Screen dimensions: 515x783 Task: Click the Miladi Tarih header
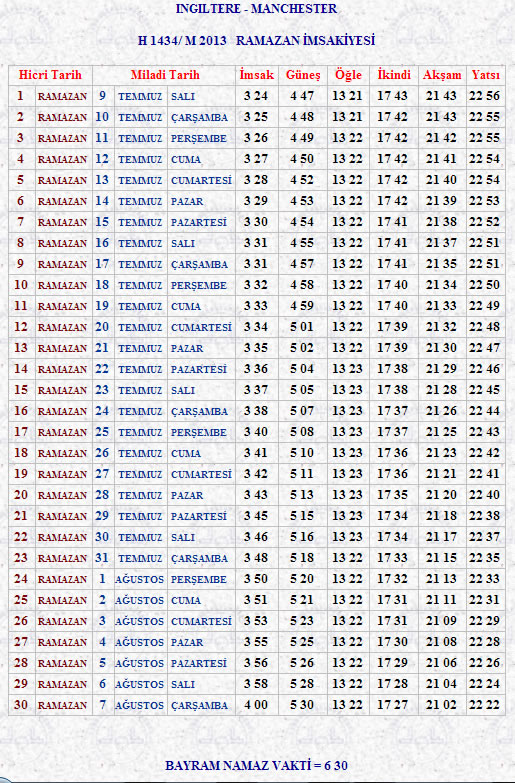pos(165,75)
